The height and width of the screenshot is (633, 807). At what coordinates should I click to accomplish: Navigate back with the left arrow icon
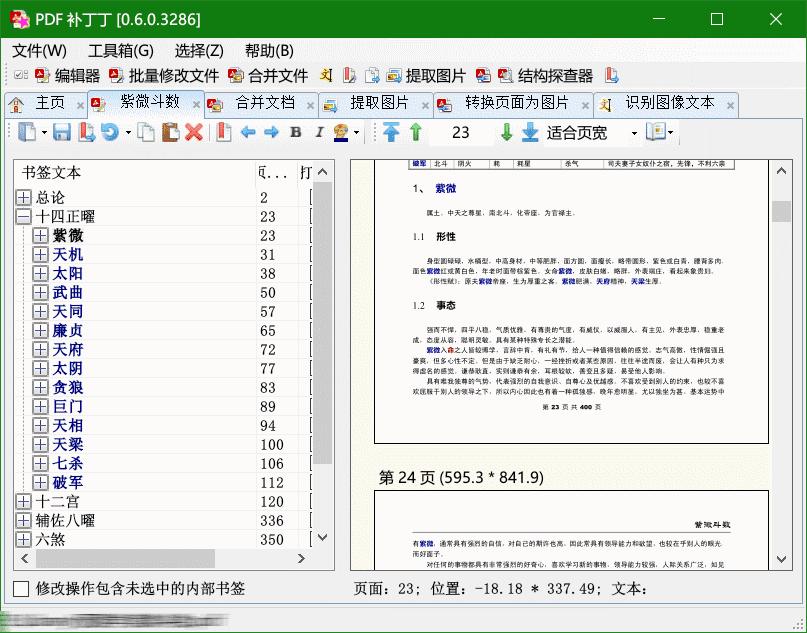tap(247, 133)
